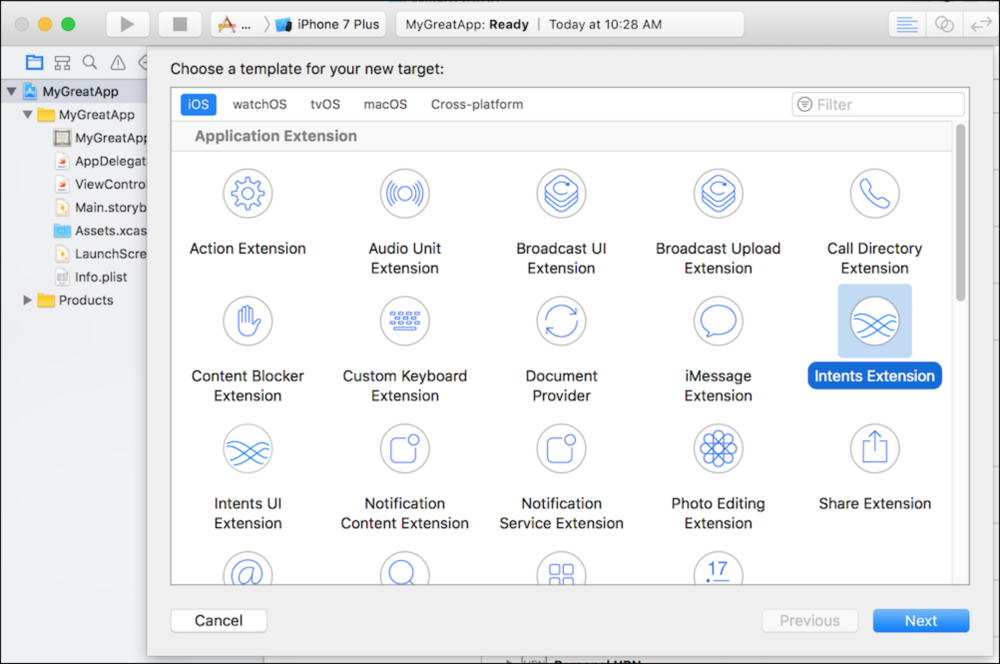Expand the Products folder triangle
Viewport: 1000px width, 664px height.
point(27,300)
